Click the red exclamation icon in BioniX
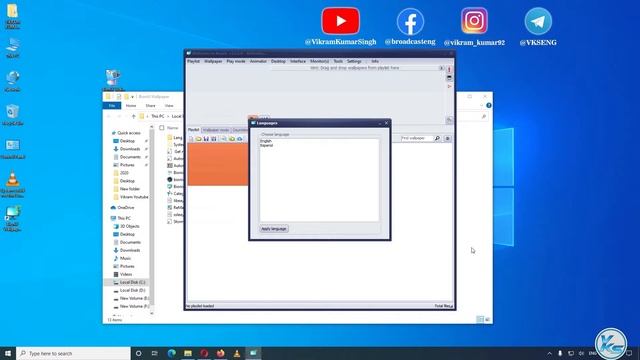Viewport: 640px width, 360px height. point(449,69)
